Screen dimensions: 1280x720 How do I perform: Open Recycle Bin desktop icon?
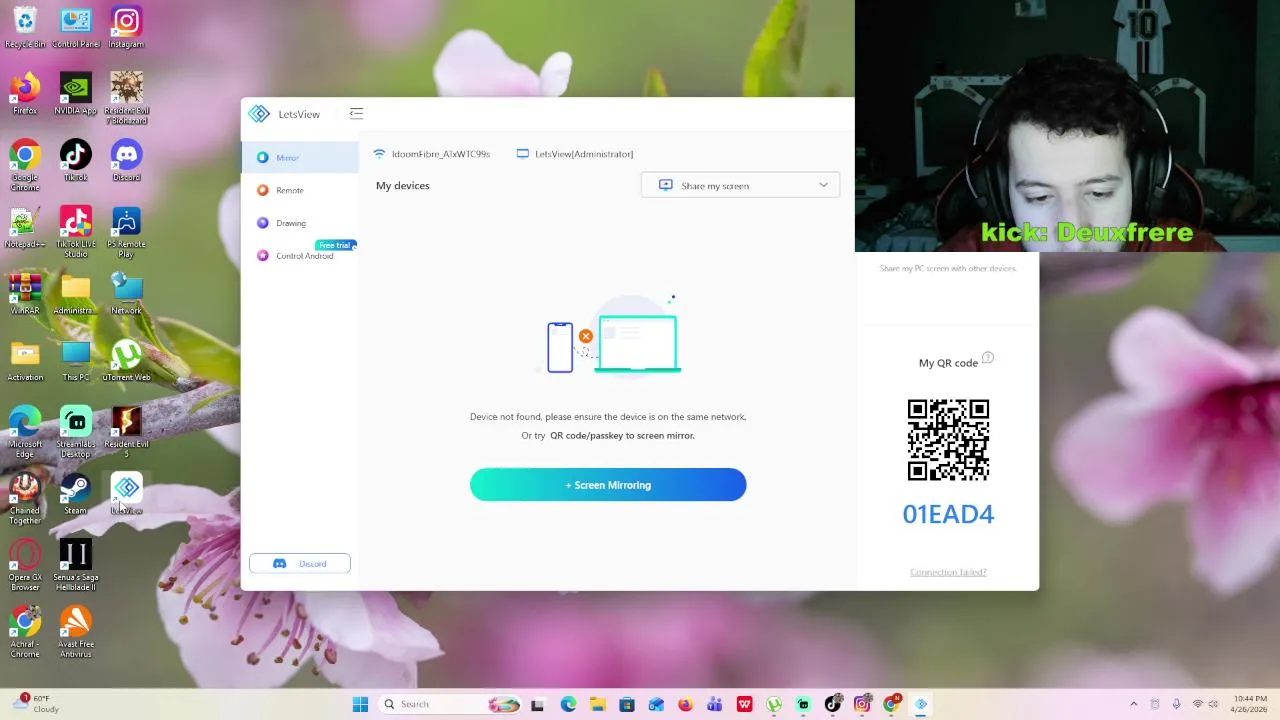(25, 27)
